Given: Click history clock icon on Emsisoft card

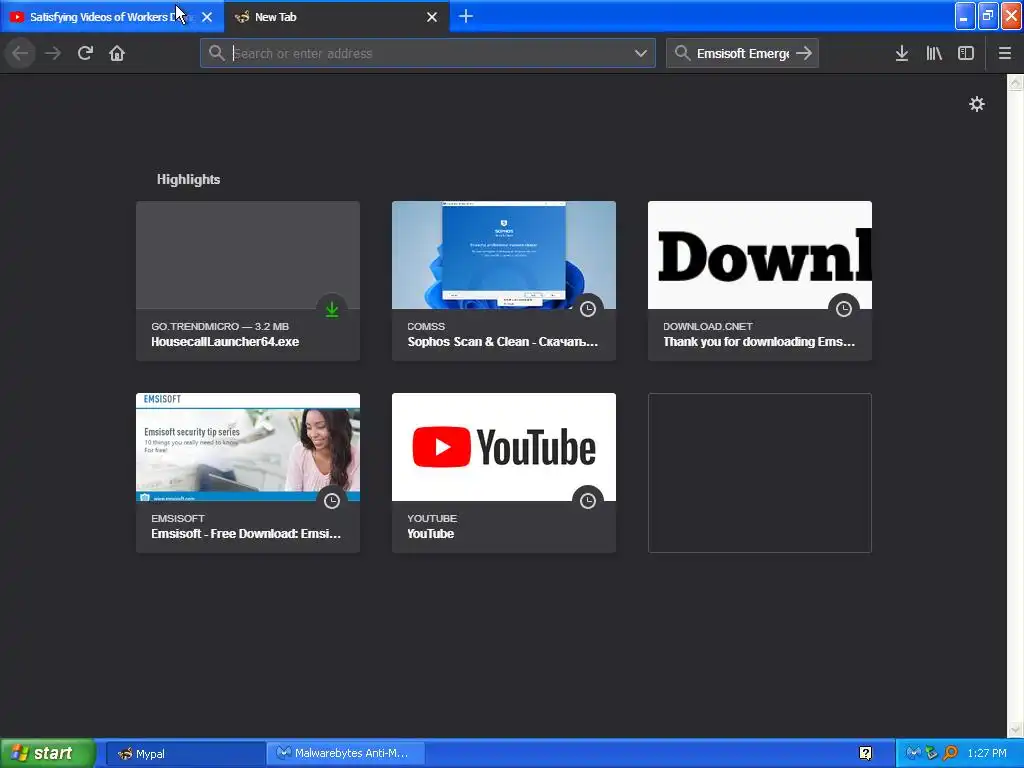Looking at the screenshot, I should tap(332, 501).
